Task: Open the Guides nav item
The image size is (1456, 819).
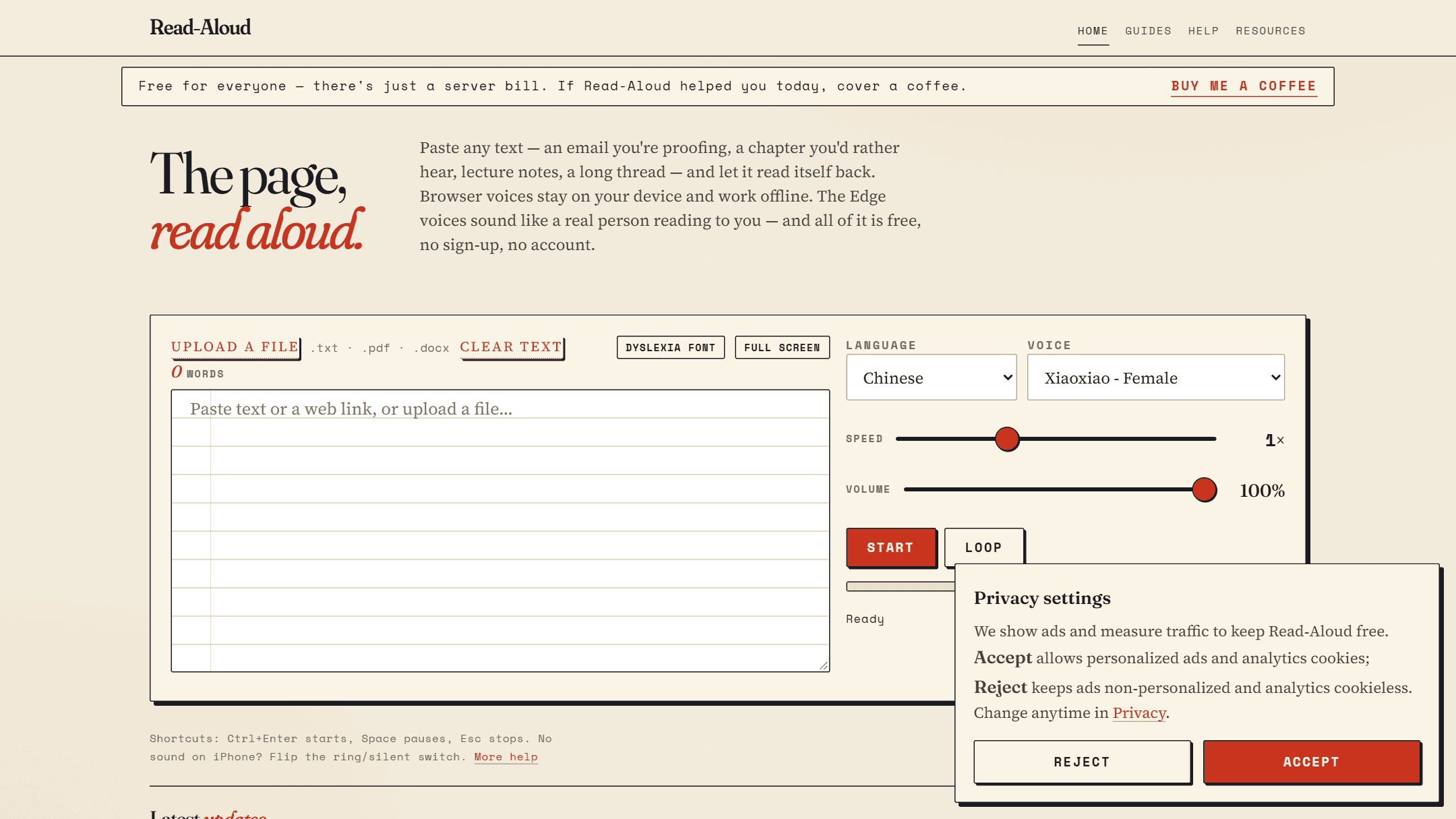Action: (x=1148, y=31)
